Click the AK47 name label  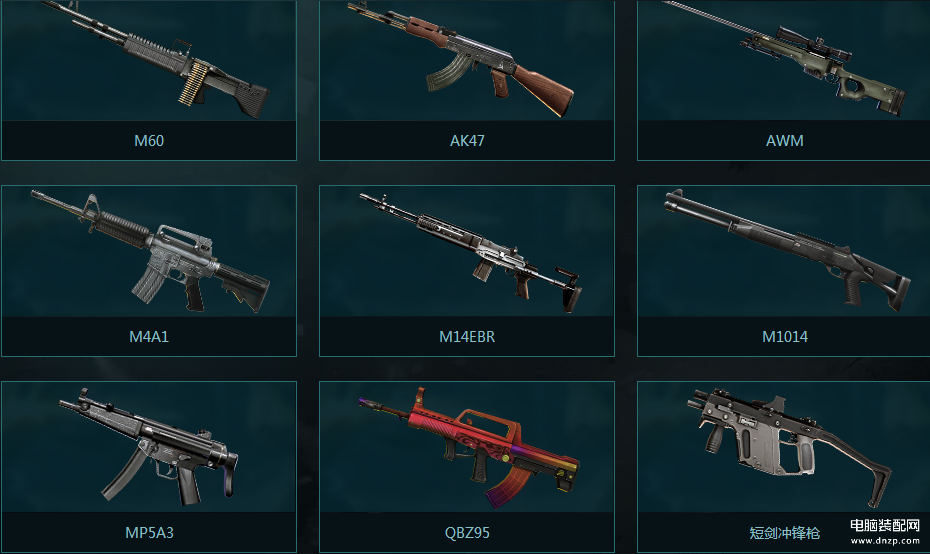(x=467, y=141)
